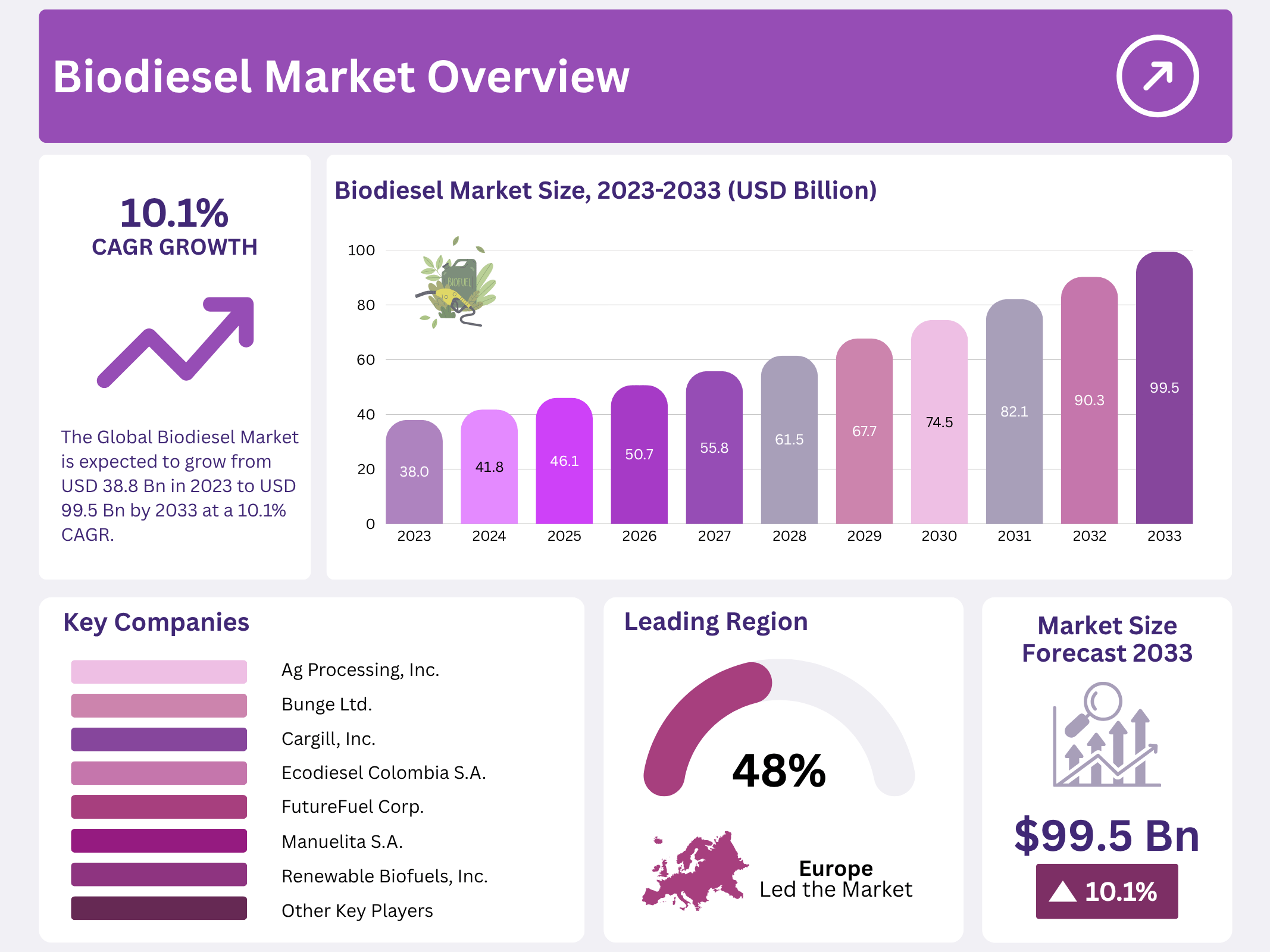Click the Ag Processing, Inc. color swatch
The width and height of the screenshot is (1270, 952).
pyautogui.click(x=159, y=671)
